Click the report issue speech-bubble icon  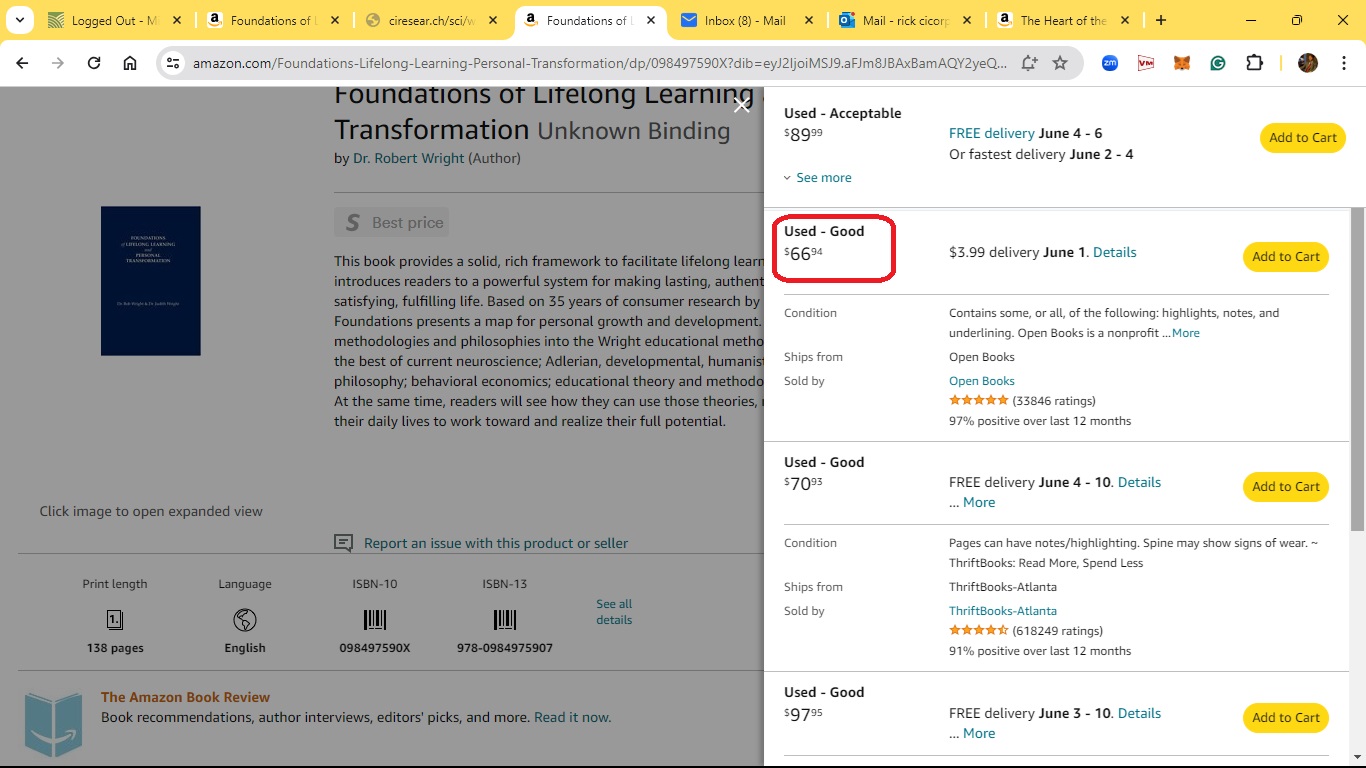(x=343, y=543)
